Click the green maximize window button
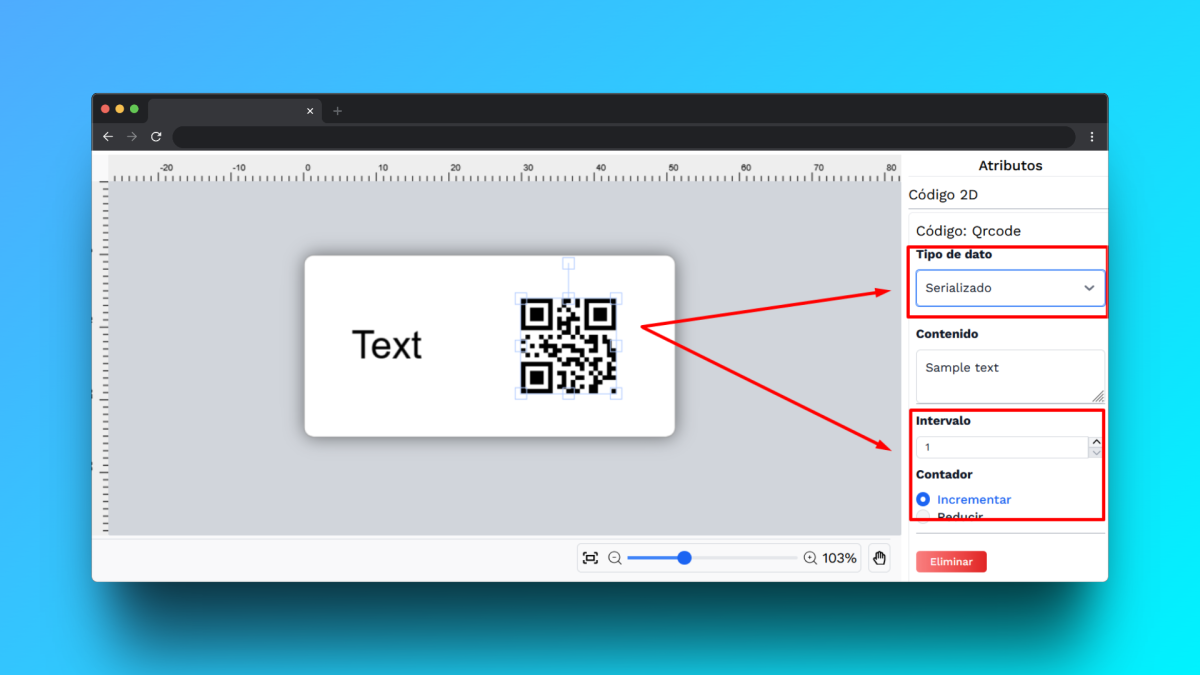Image resolution: width=1200 pixels, height=675 pixels. (x=135, y=109)
